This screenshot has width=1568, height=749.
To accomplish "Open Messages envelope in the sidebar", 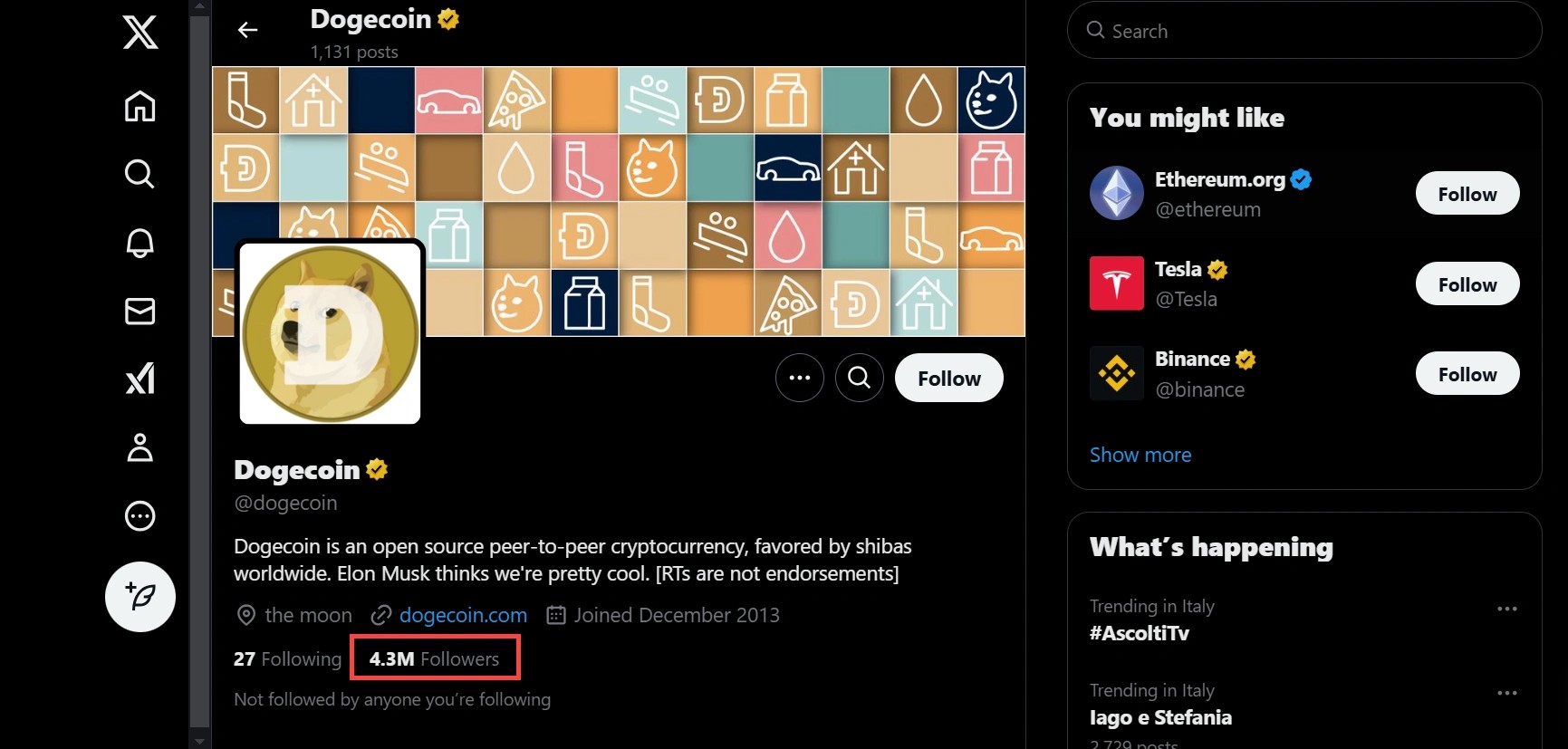I will pos(139,311).
